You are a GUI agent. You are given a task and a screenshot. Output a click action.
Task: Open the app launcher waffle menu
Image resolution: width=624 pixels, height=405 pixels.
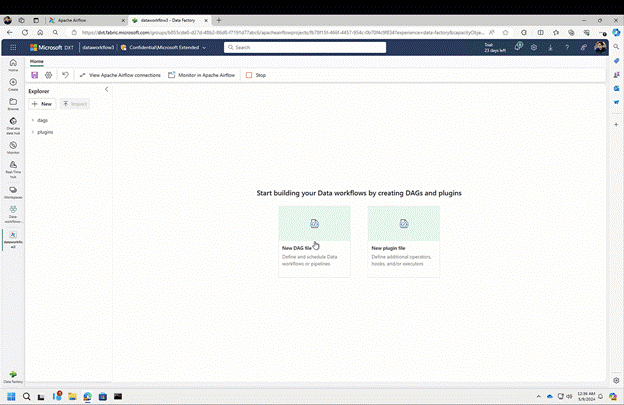coord(13,47)
